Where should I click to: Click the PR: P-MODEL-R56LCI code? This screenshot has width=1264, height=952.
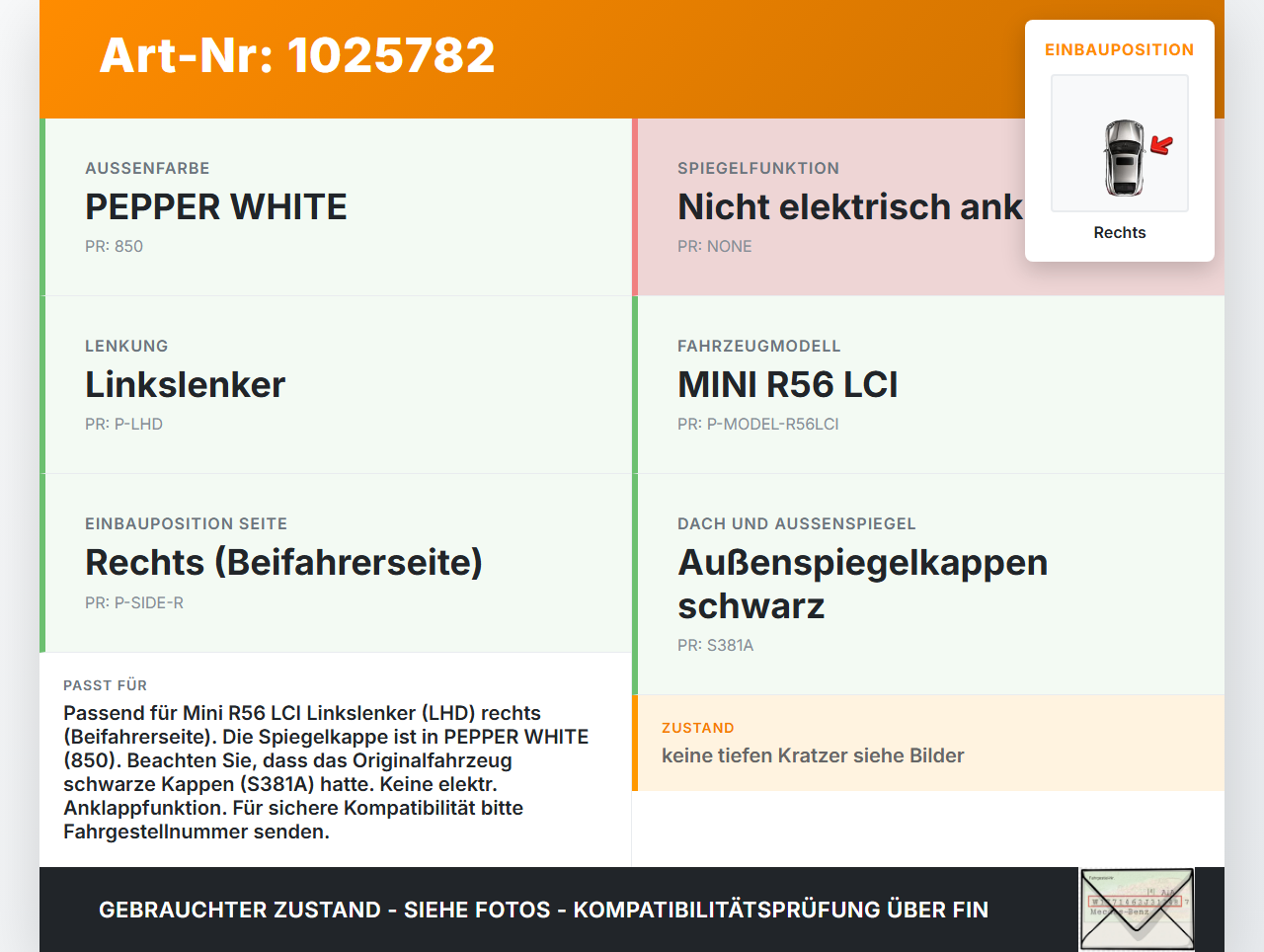coord(757,424)
